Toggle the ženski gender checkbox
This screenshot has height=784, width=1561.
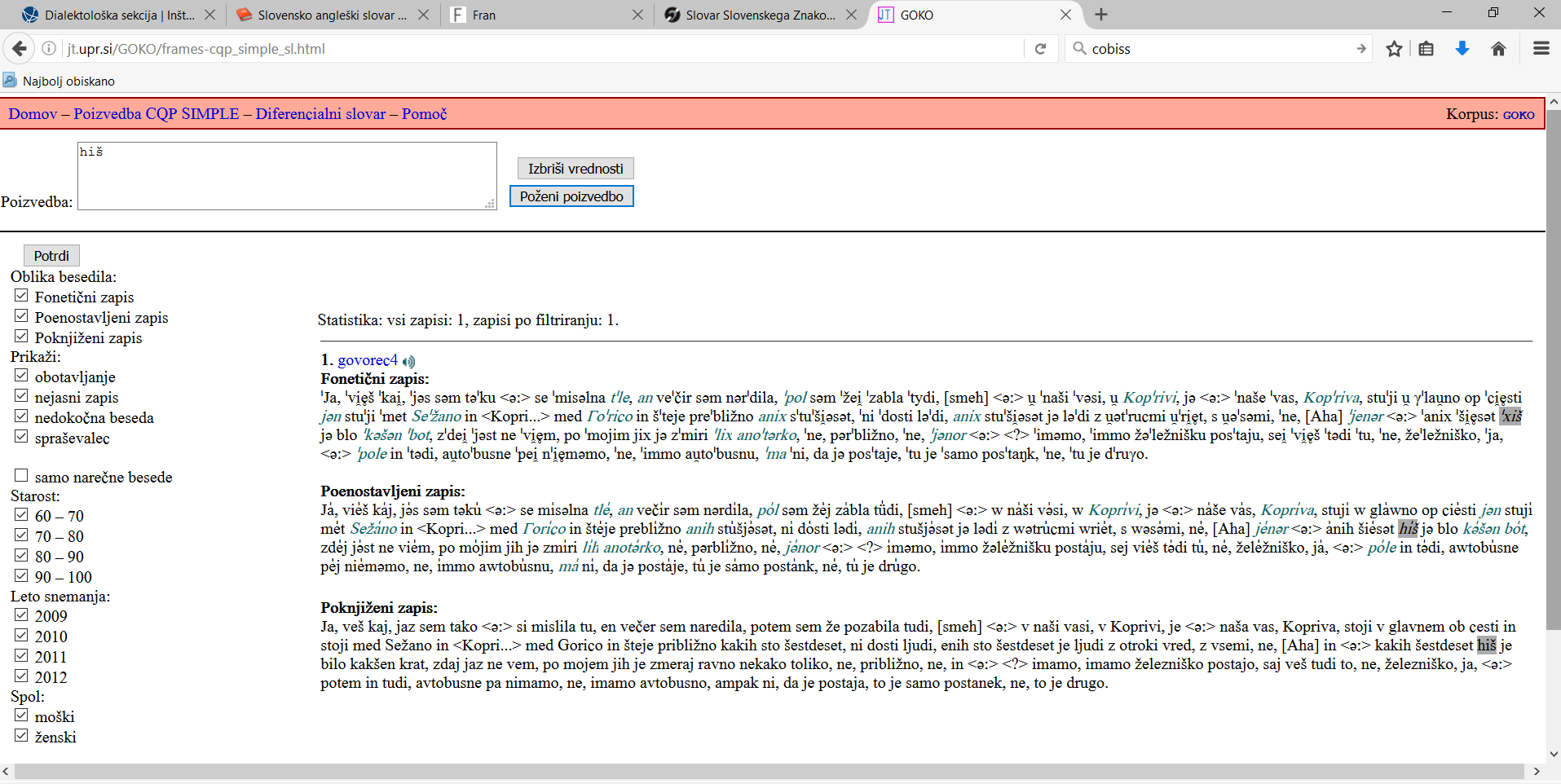point(21,736)
